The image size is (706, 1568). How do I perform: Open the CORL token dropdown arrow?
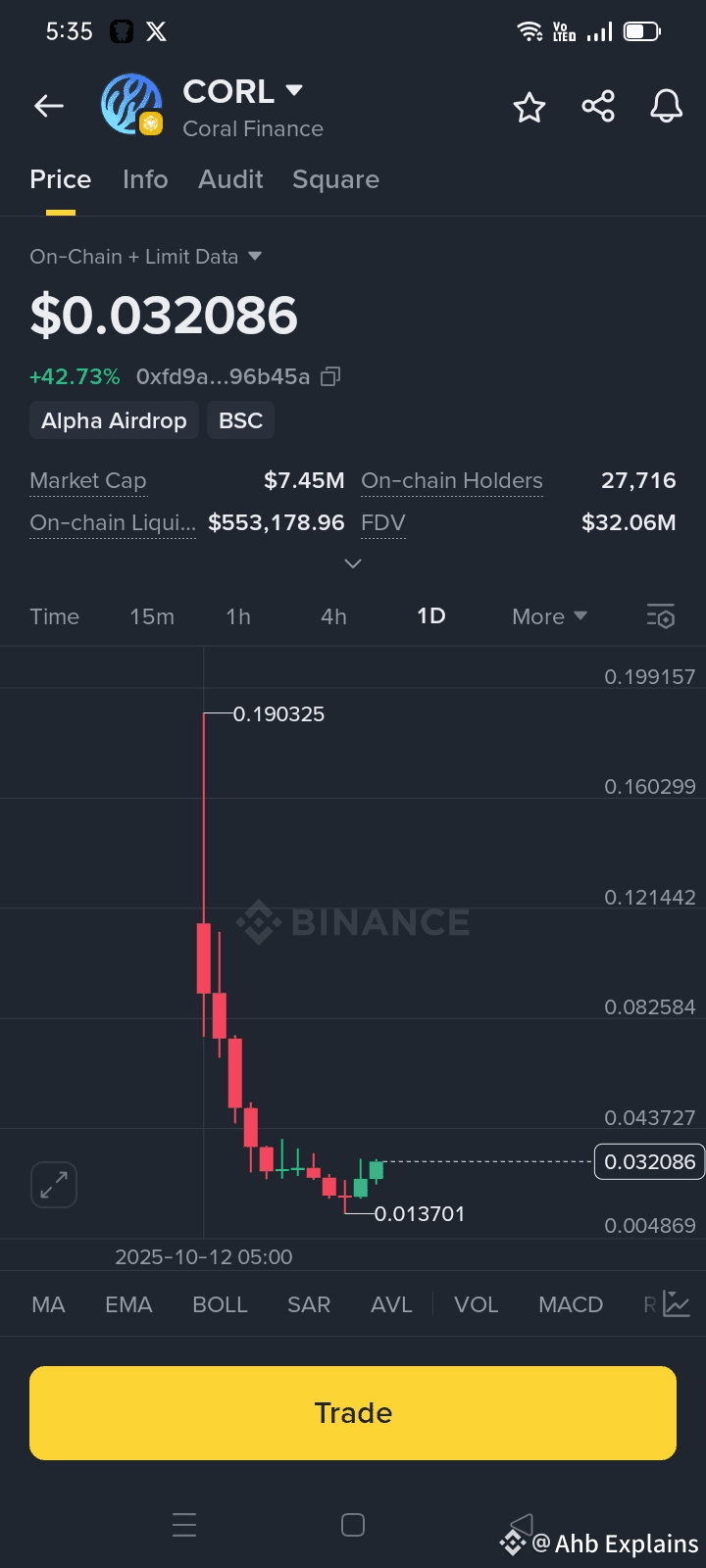coord(293,91)
